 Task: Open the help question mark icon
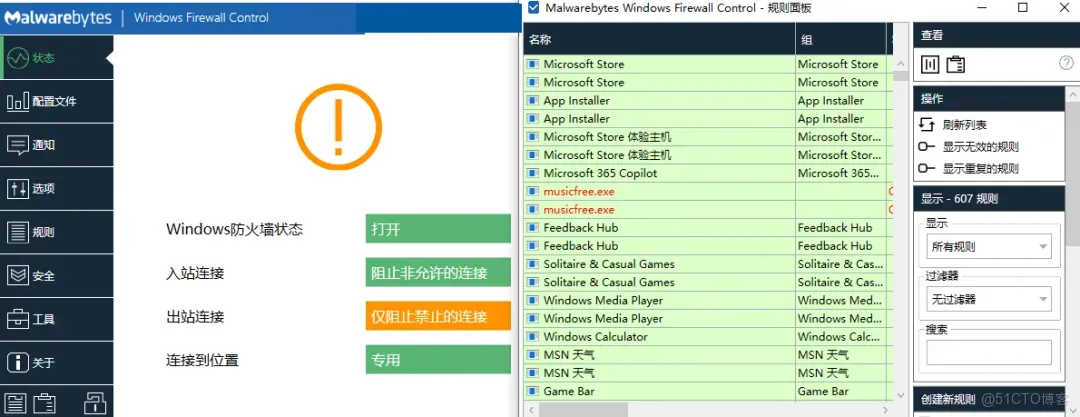tap(1066, 63)
